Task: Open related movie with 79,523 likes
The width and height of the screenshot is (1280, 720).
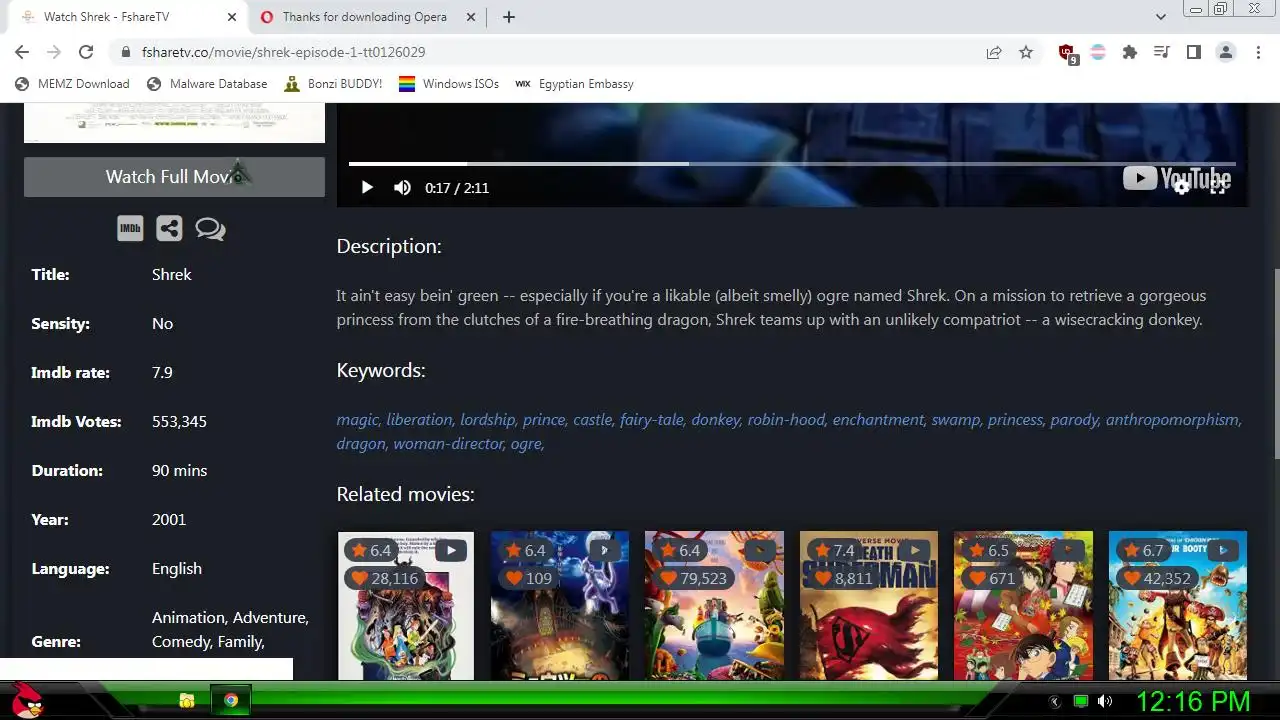Action: pos(714,606)
